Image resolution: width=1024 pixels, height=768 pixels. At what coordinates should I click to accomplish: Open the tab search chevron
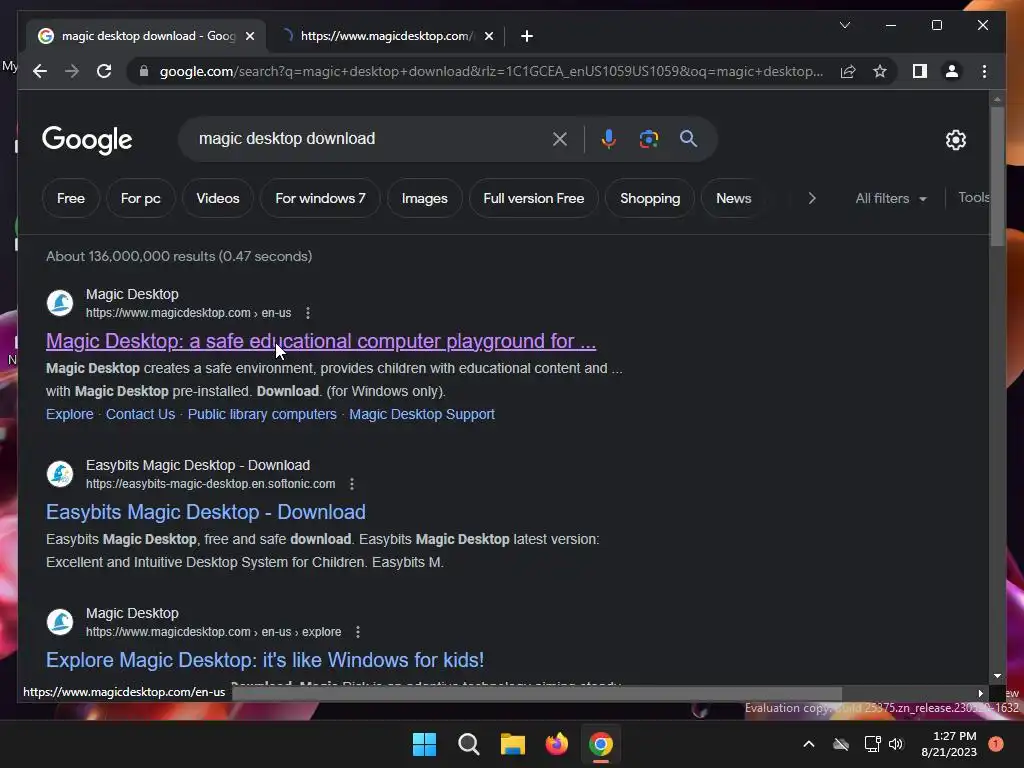[x=844, y=25]
